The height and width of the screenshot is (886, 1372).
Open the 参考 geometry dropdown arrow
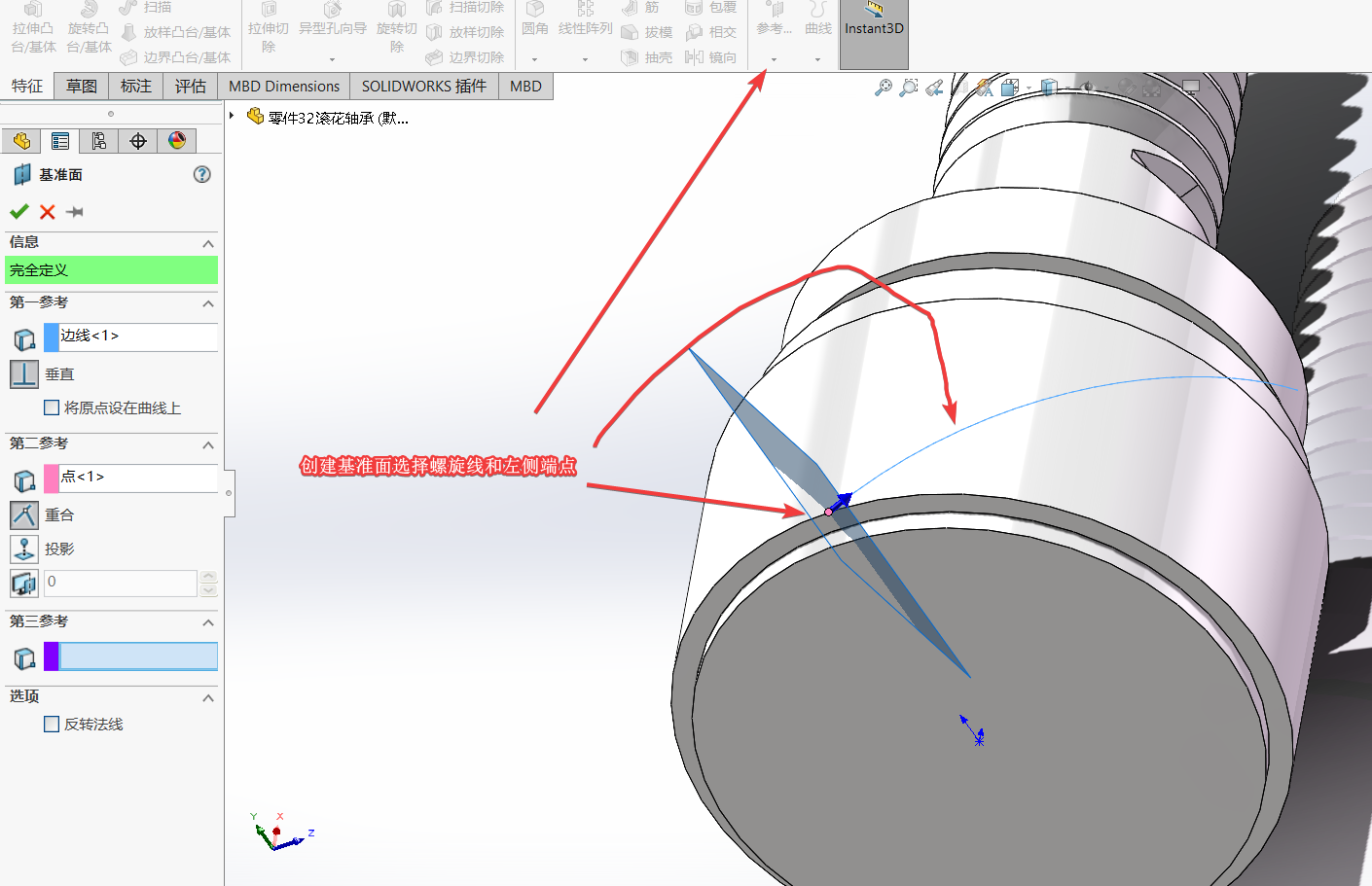(774, 59)
